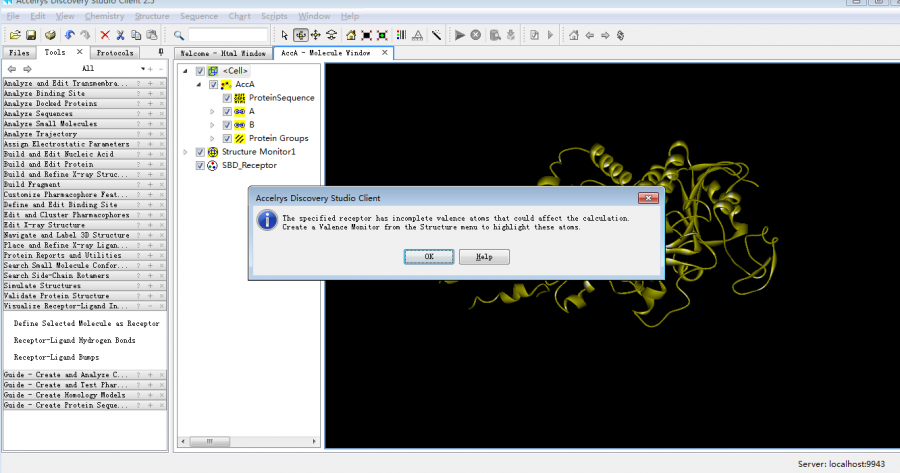Click the Stop job round icon

click(x=475, y=35)
